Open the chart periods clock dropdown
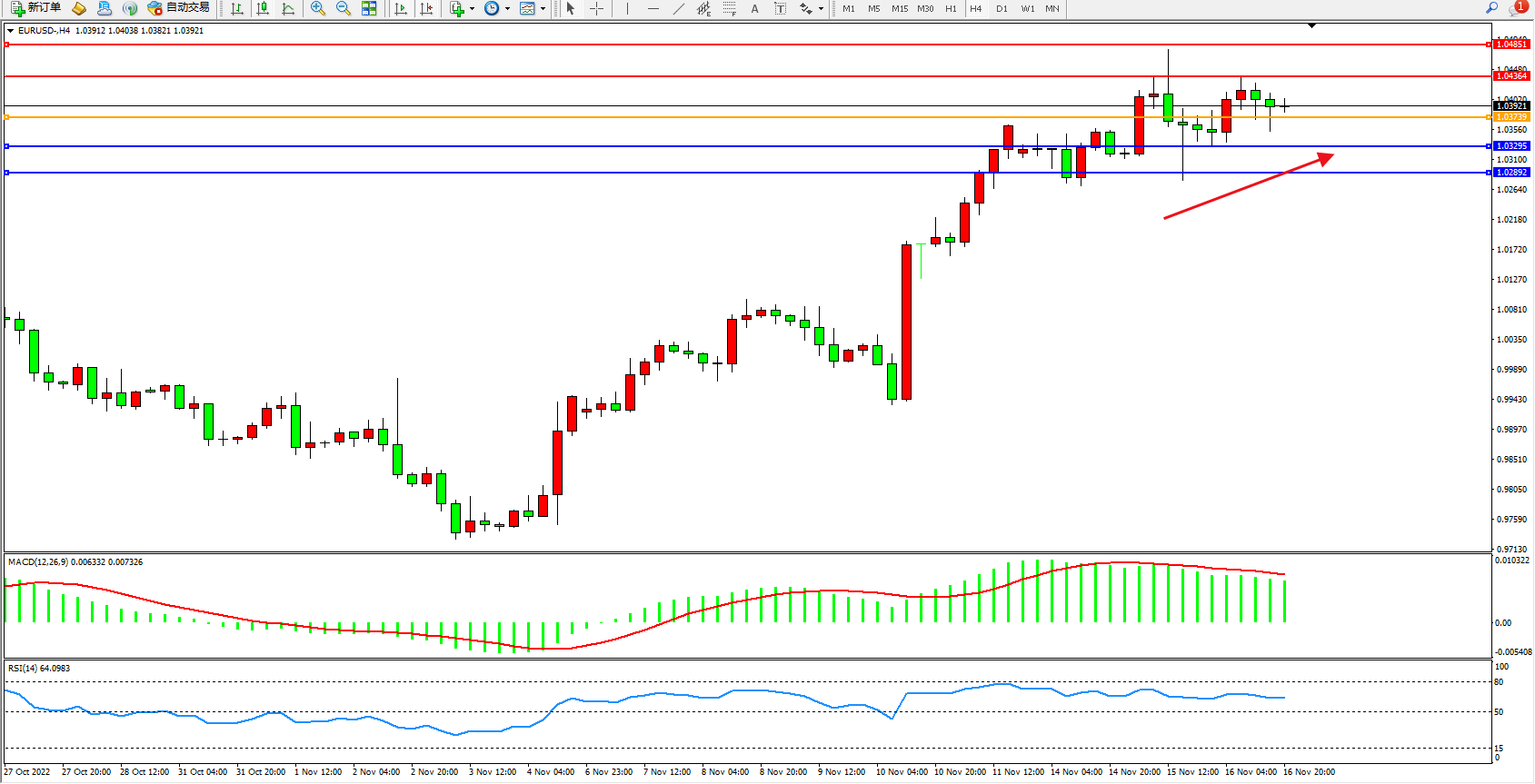This screenshot has height=784, width=1535. pos(507,9)
